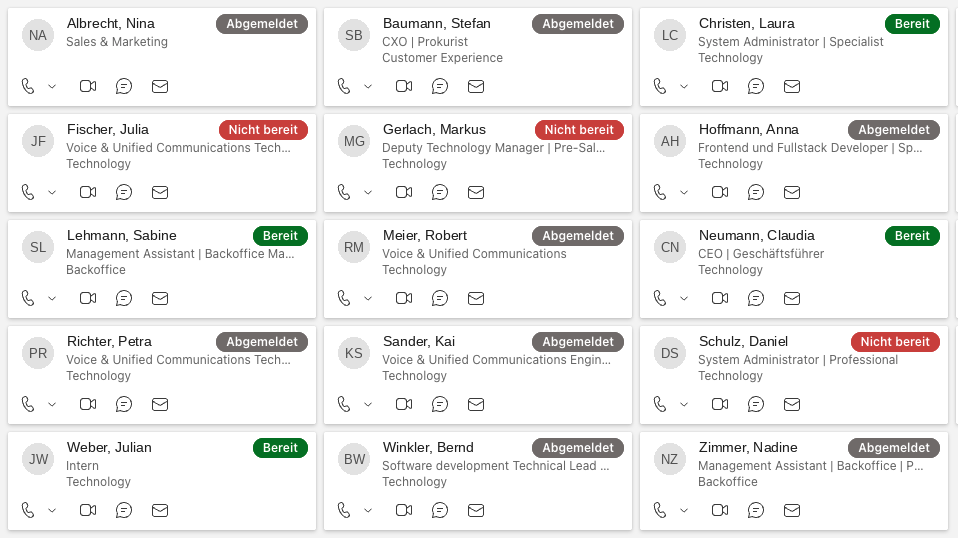
Task: Open chat with Hoffmann, Anna
Action: click(756, 192)
